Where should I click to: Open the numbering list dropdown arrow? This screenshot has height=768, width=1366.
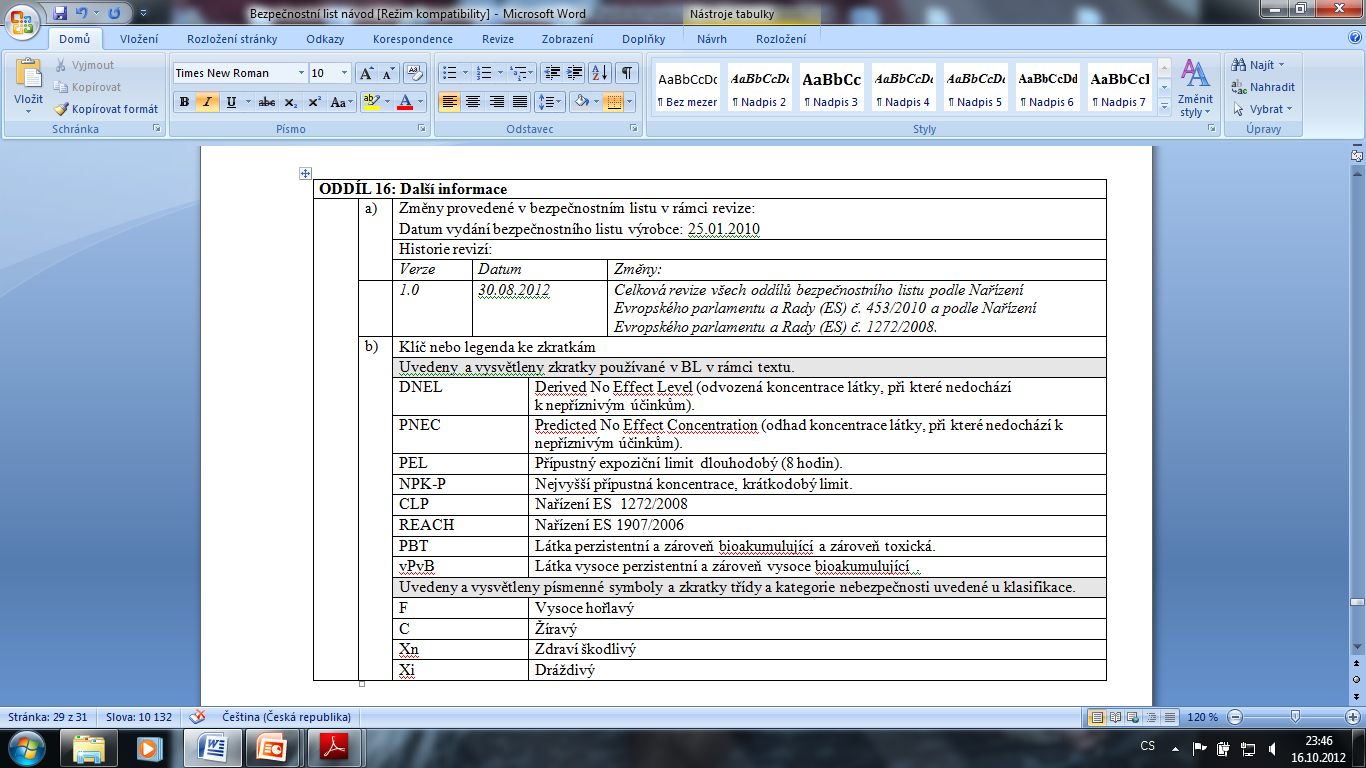click(x=499, y=73)
